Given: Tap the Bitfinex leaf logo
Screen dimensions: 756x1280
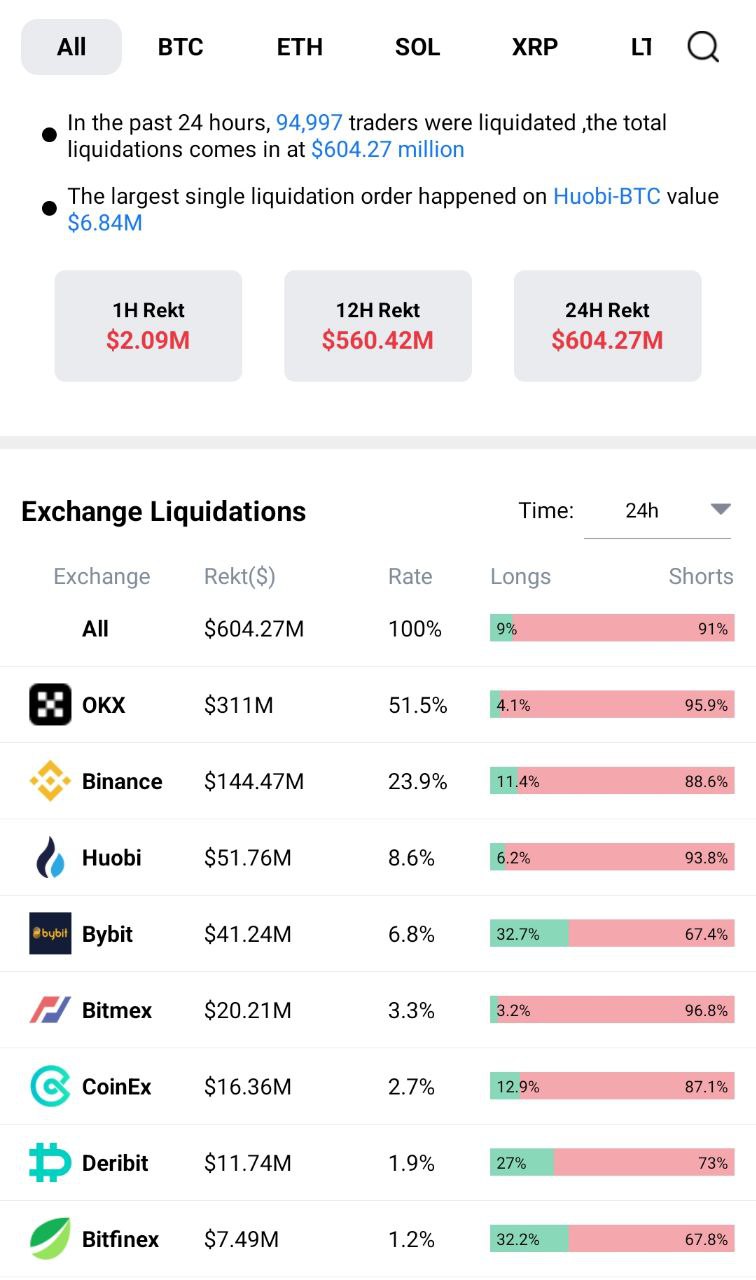Looking at the screenshot, I should pos(50,1239).
